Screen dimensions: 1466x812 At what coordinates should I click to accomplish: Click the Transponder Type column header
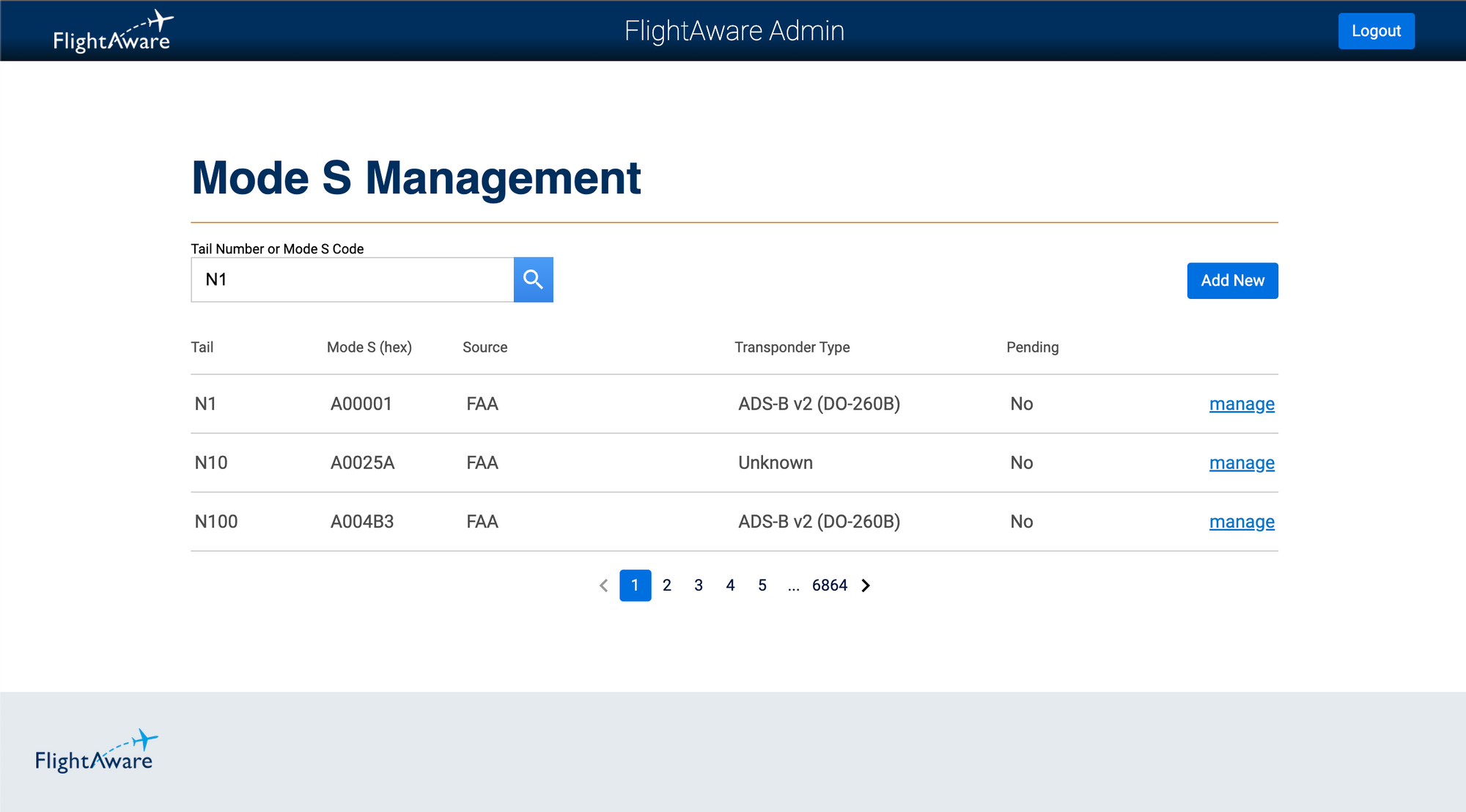tap(792, 347)
